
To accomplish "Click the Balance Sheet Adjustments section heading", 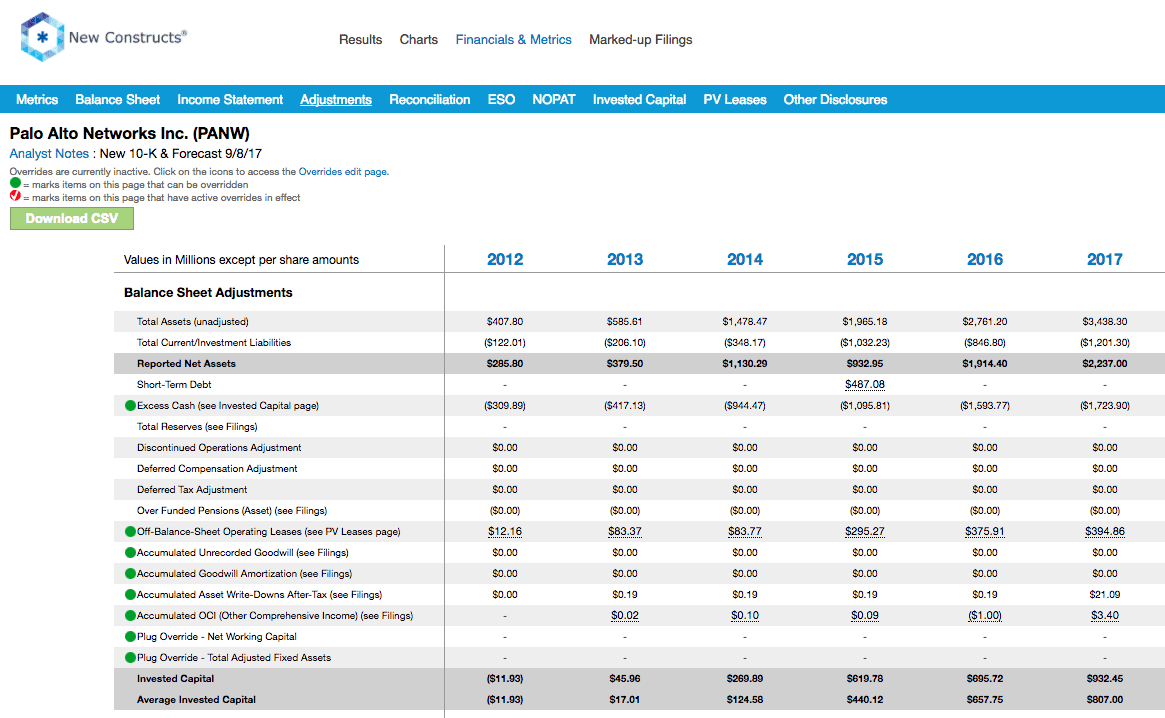I will click(208, 293).
